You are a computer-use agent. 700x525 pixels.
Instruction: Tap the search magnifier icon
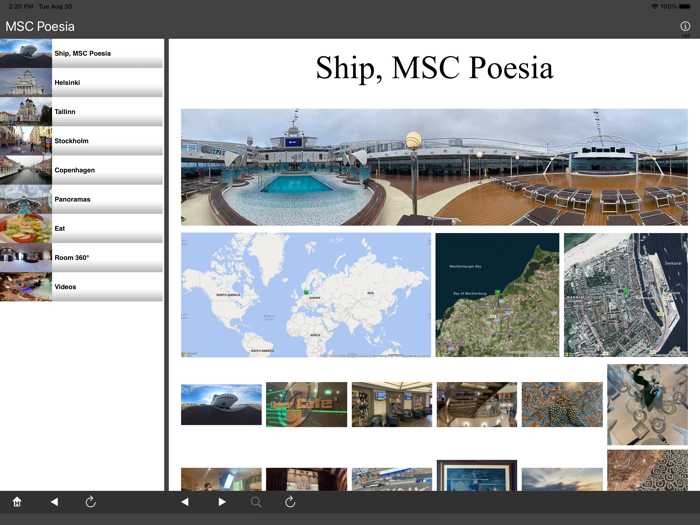(x=256, y=502)
